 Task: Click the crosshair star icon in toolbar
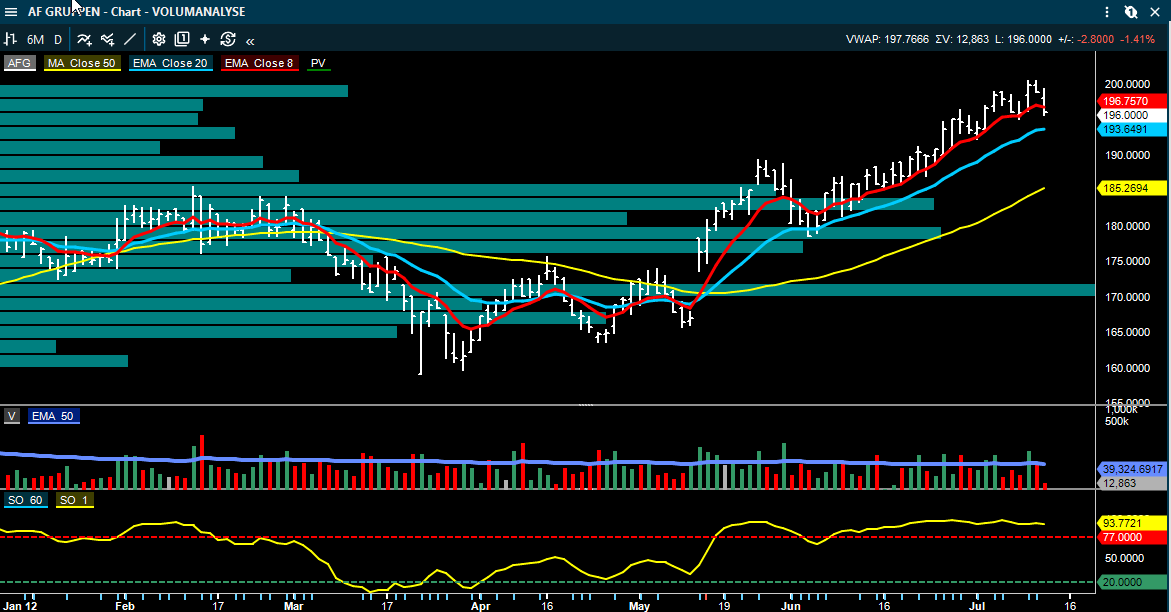[205, 39]
